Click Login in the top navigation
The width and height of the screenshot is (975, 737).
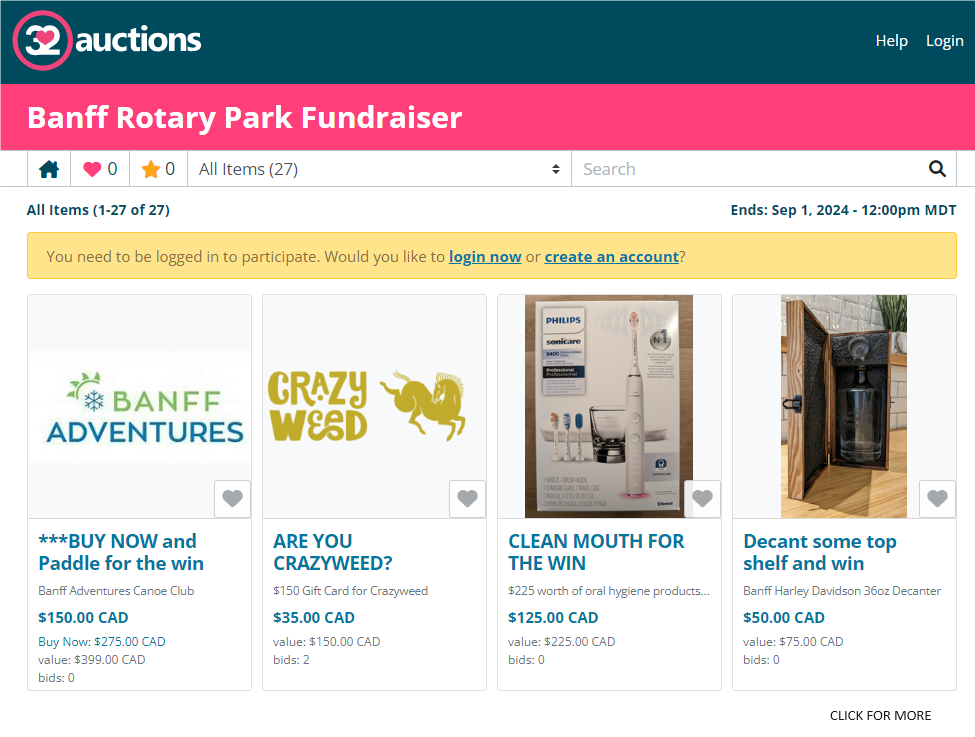click(x=944, y=41)
